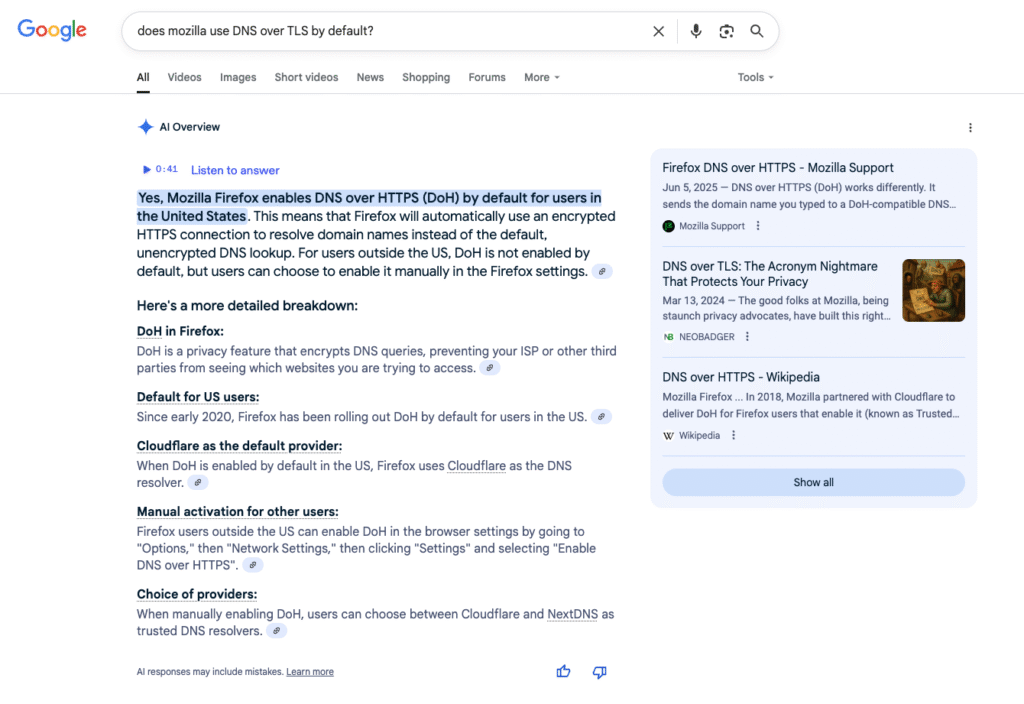The image size is (1024, 704).
Task: Click the Default for US users heading
Action: (x=198, y=397)
